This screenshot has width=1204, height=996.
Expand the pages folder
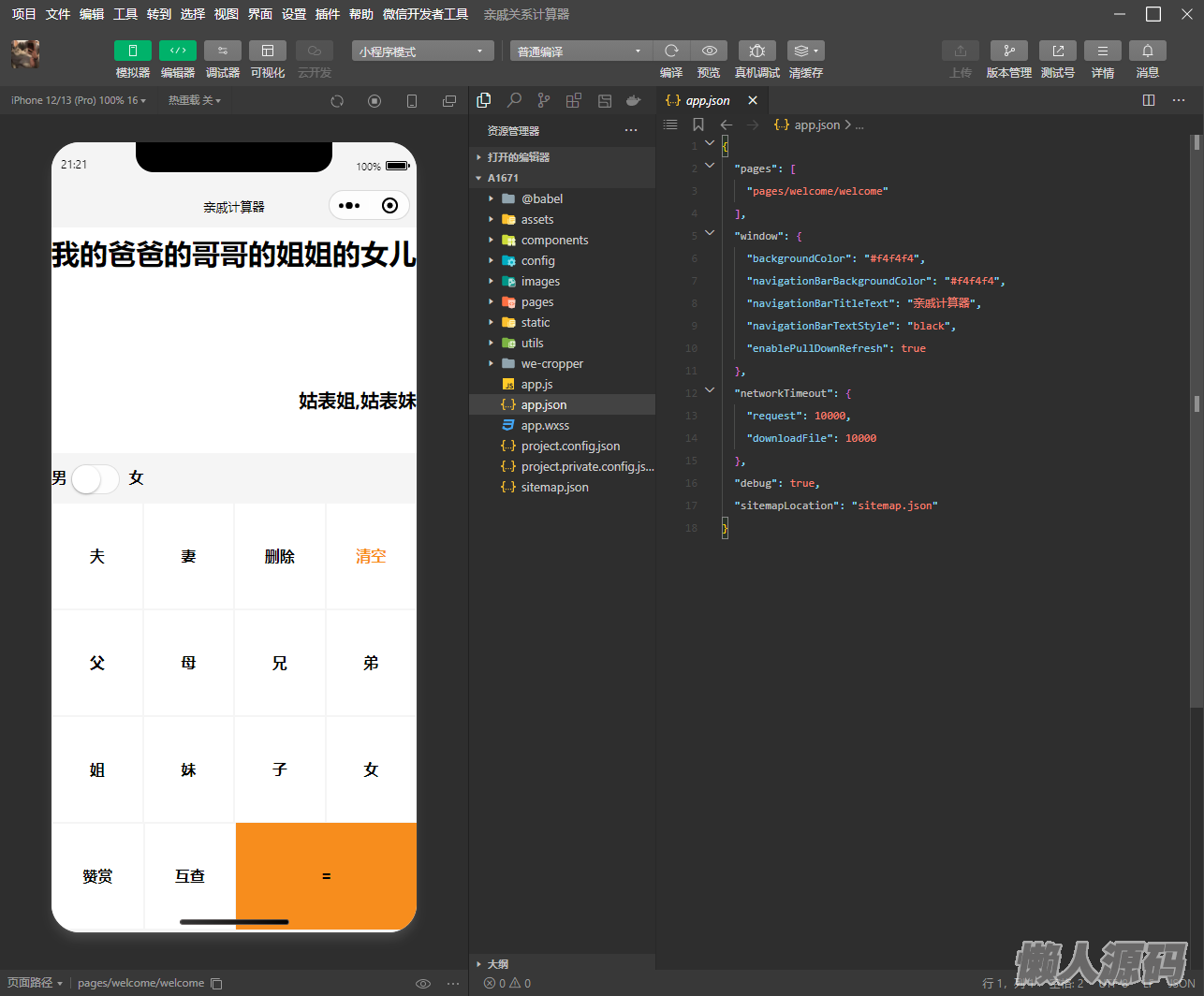coord(537,302)
